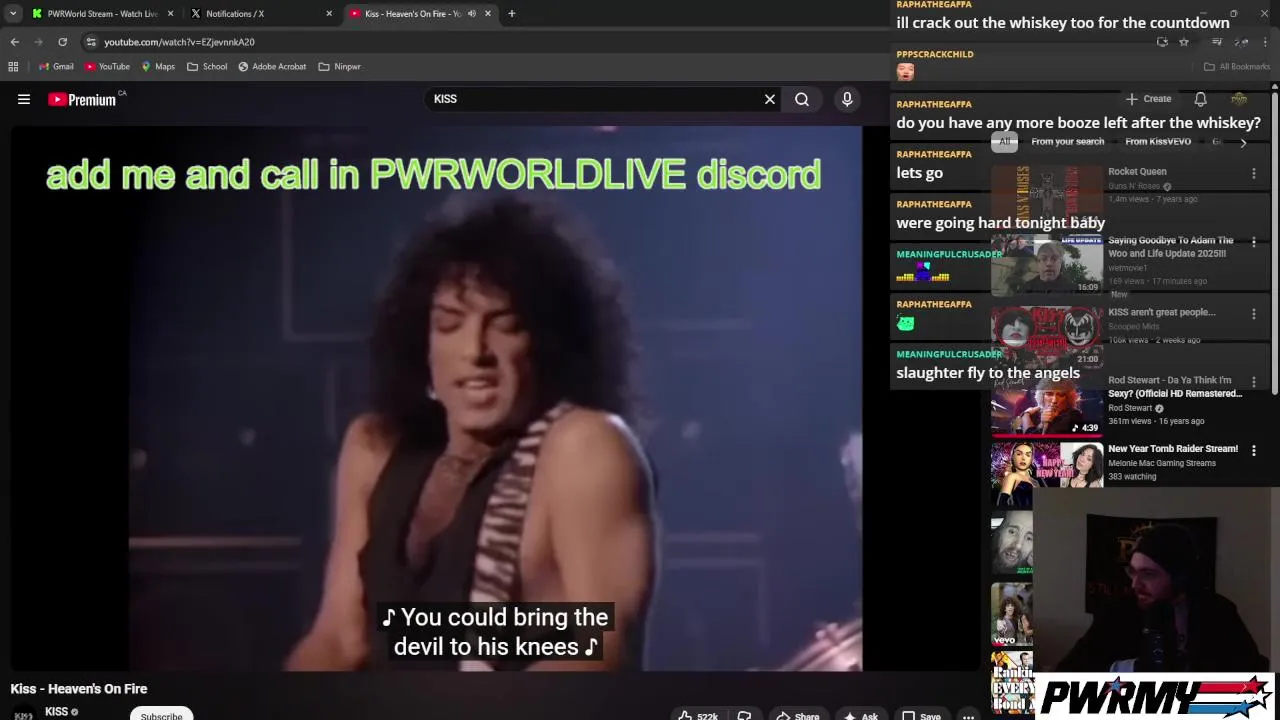Select the All filter chip
This screenshot has width=1280, height=720.
pyautogui.click(x=1005, y=142)
